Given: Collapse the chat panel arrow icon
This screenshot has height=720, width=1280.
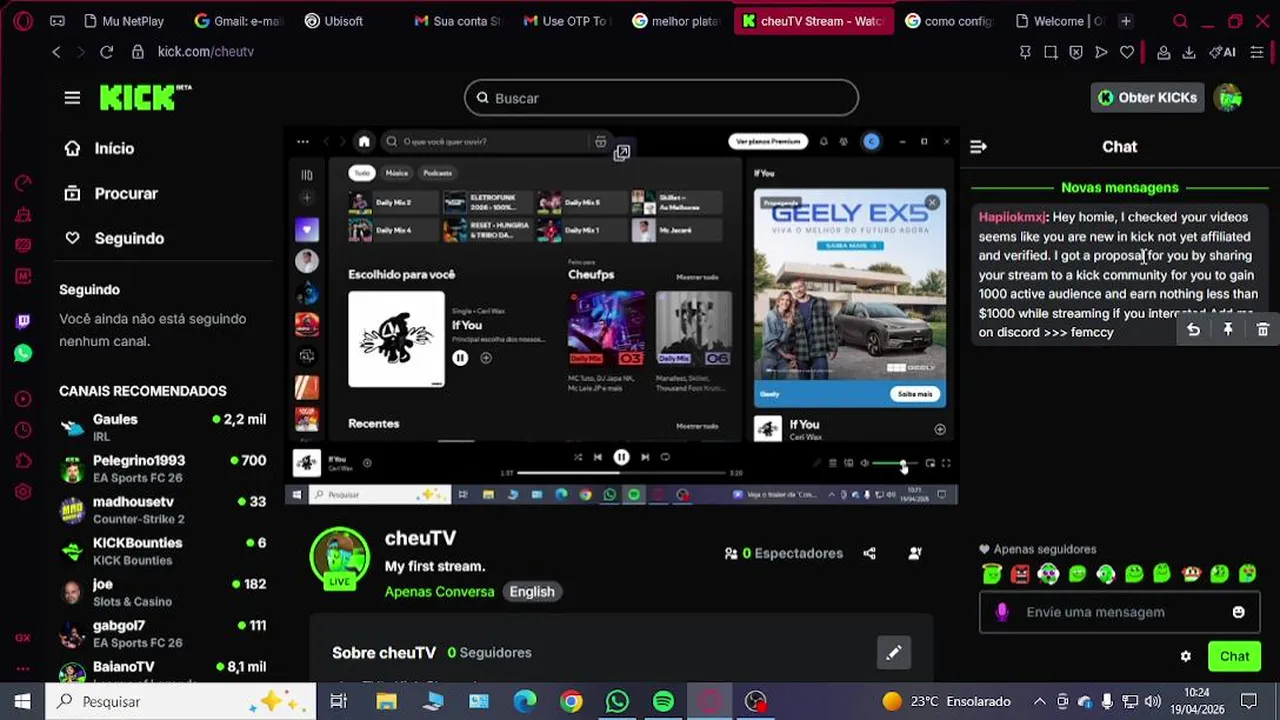Looking at the screenshot, I should [x=979, y=147].
